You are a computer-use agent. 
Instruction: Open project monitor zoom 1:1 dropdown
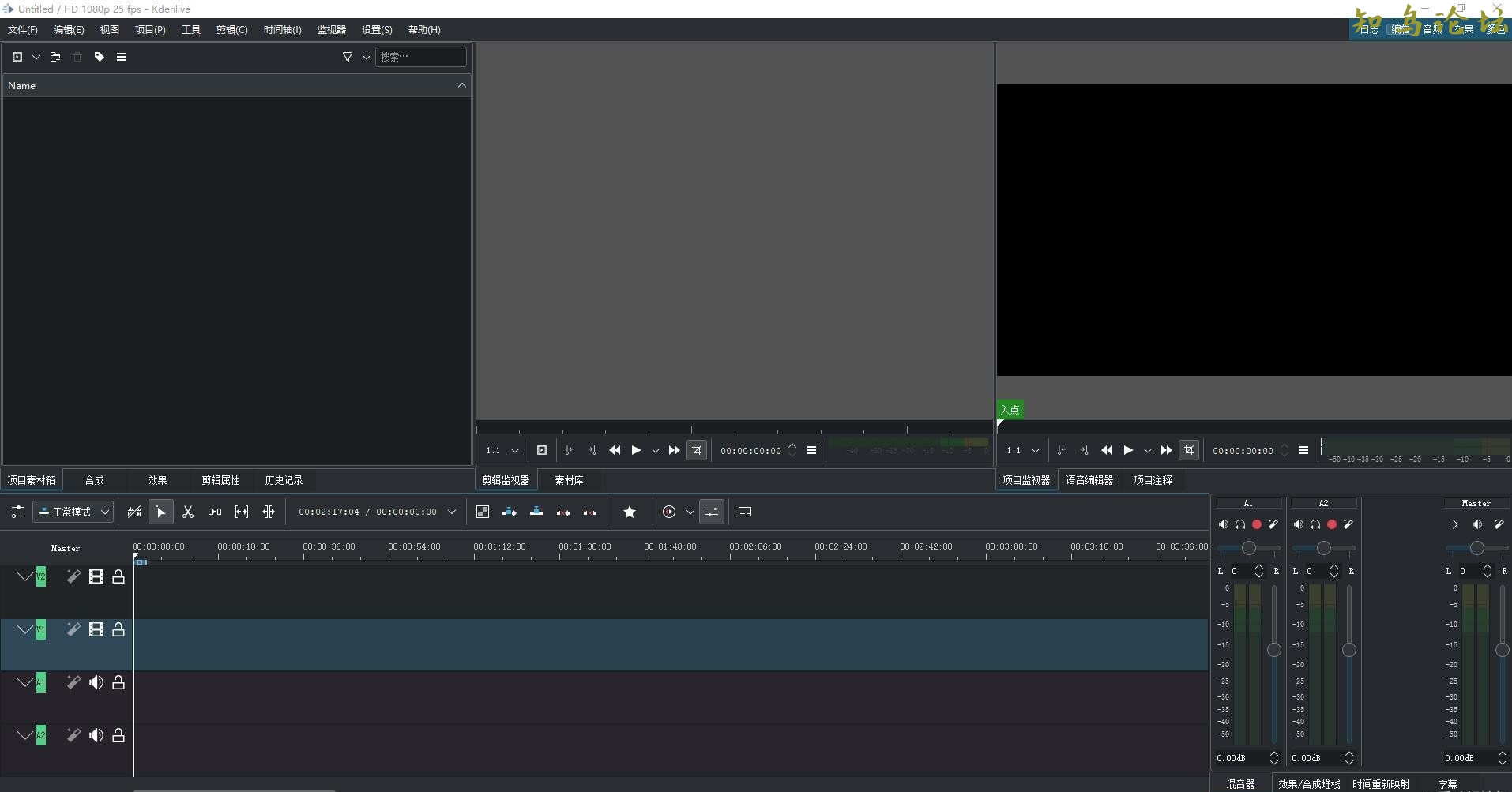[1024, 450]
